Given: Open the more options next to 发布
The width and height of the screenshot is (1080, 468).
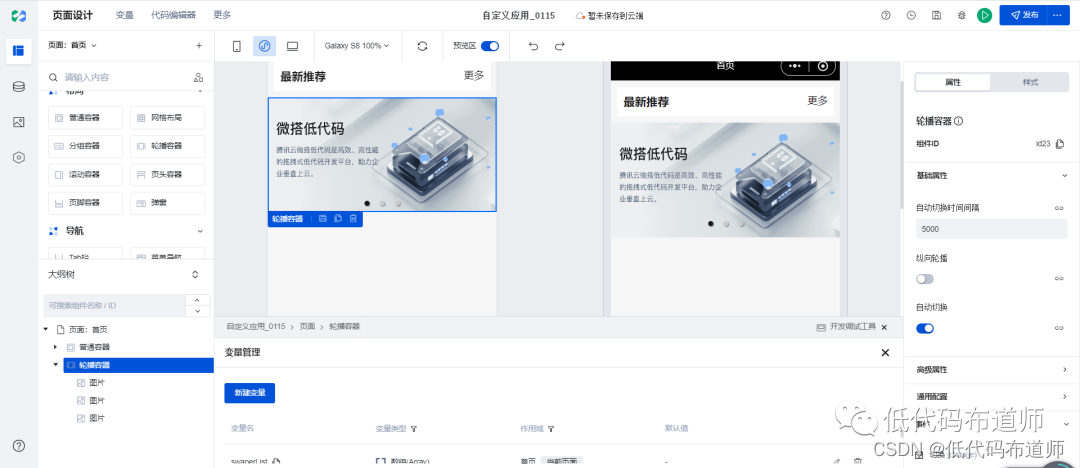Looking at the screenshot, I should tap(1058, 15).
